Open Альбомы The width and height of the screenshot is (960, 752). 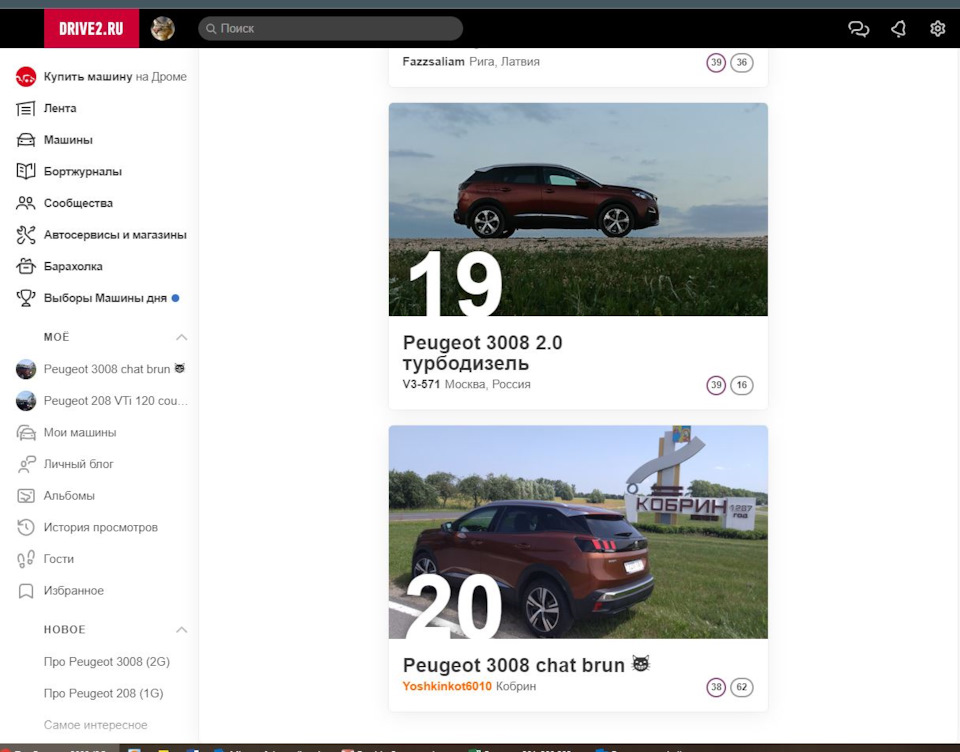pos(69,496)
